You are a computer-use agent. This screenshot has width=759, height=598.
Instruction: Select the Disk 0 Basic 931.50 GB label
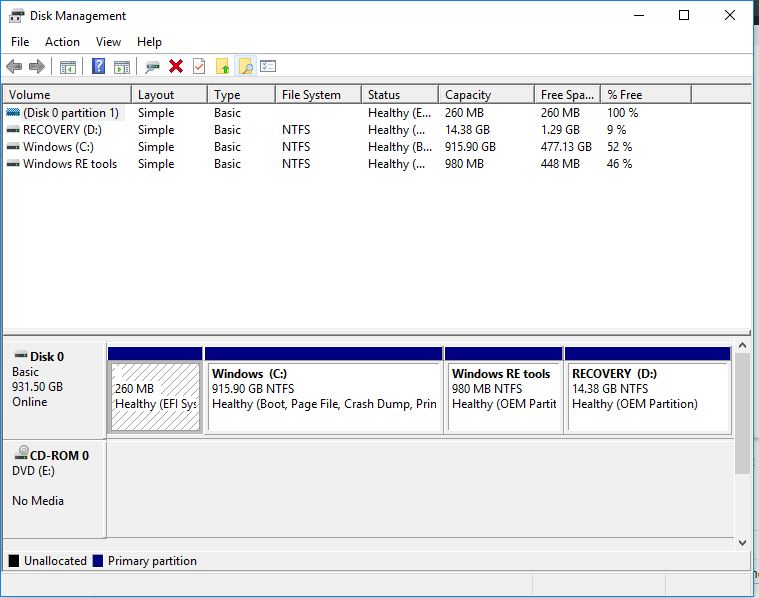coord(54,390)
